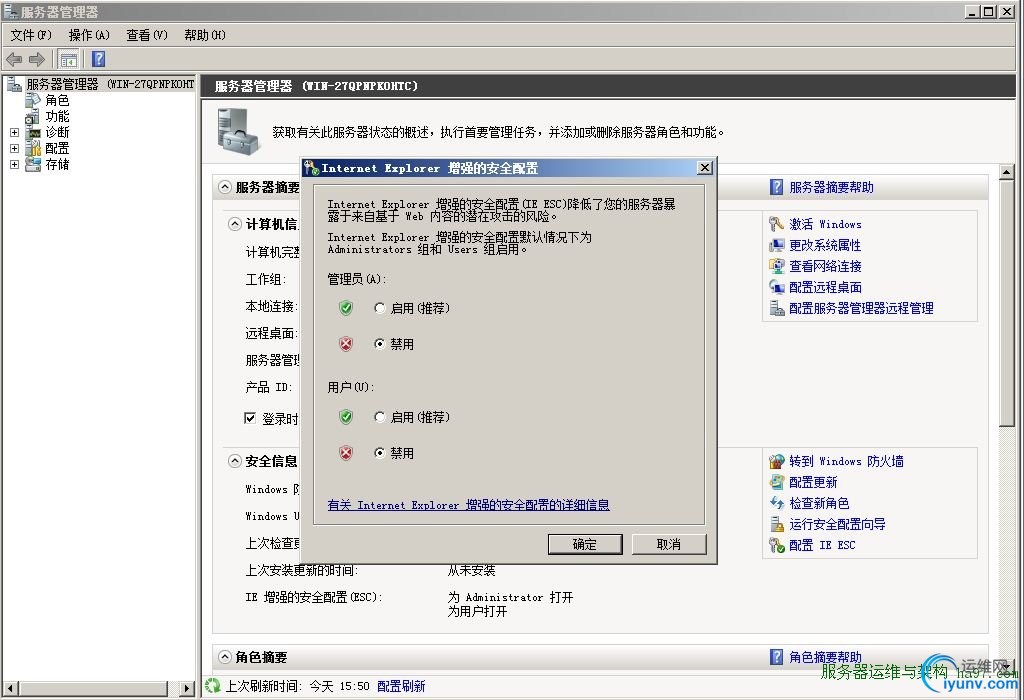The height and width of the screenshot is (700, 1024).
Task: Select the 角色 node icon in tree
Action: tap(33, 100)
